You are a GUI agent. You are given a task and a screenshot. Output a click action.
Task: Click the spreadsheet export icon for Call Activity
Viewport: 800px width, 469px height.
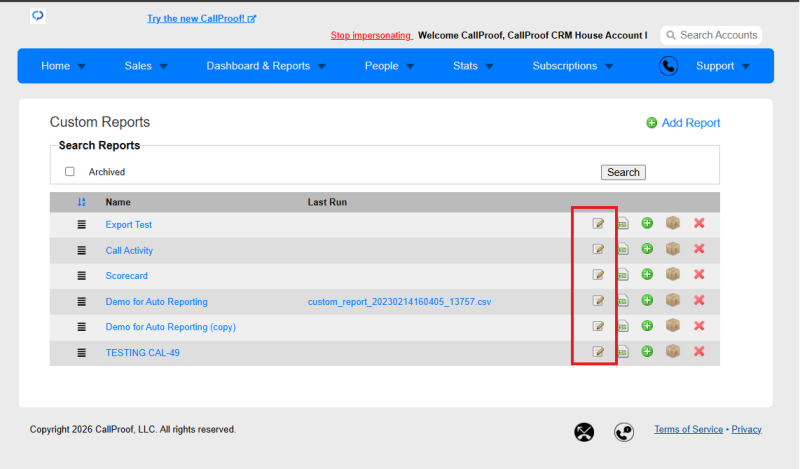622,249
